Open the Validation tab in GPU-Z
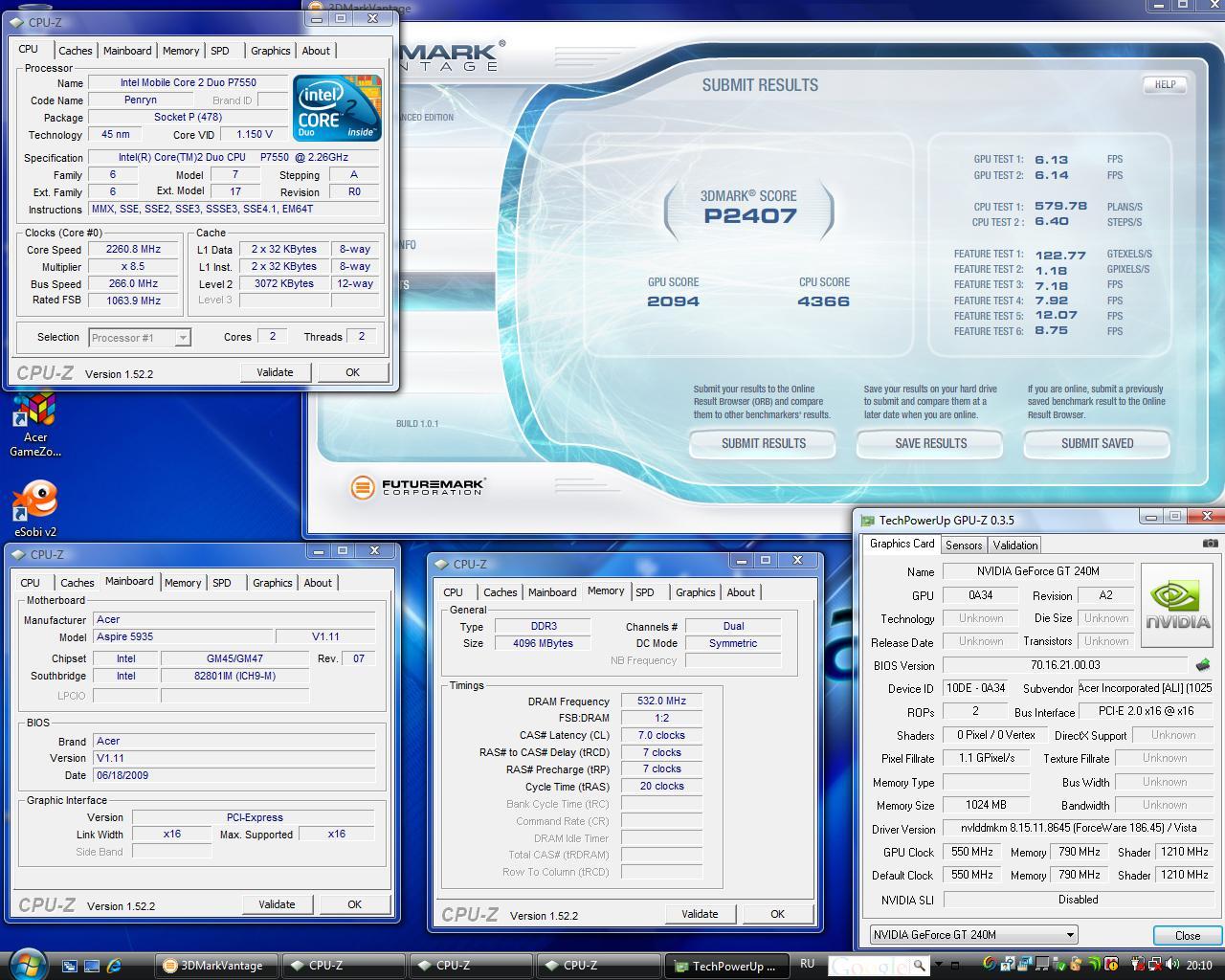 [1015, 545]
